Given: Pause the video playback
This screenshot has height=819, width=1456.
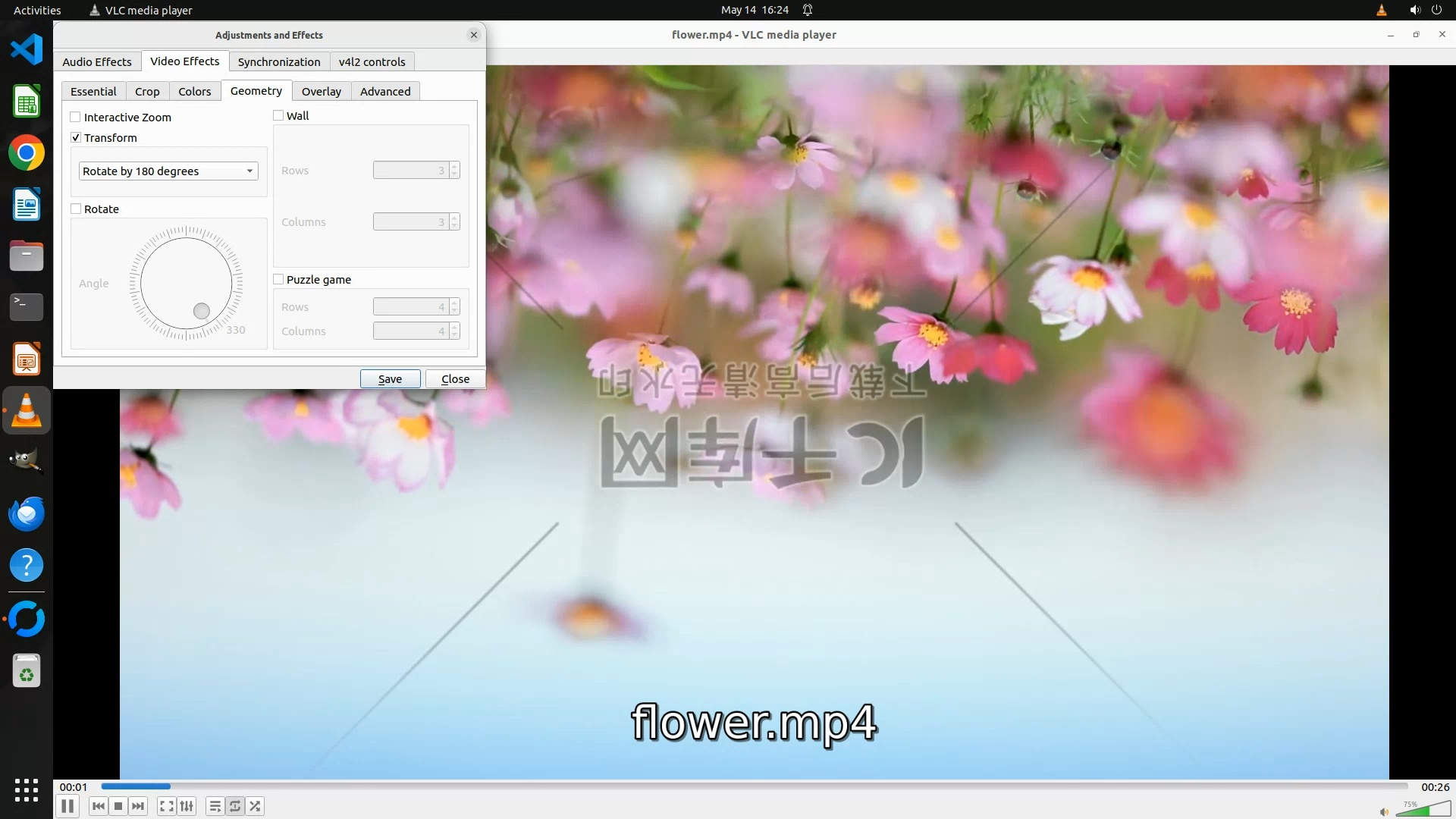Looking at the screenshot, I should [x=67, y=806].
